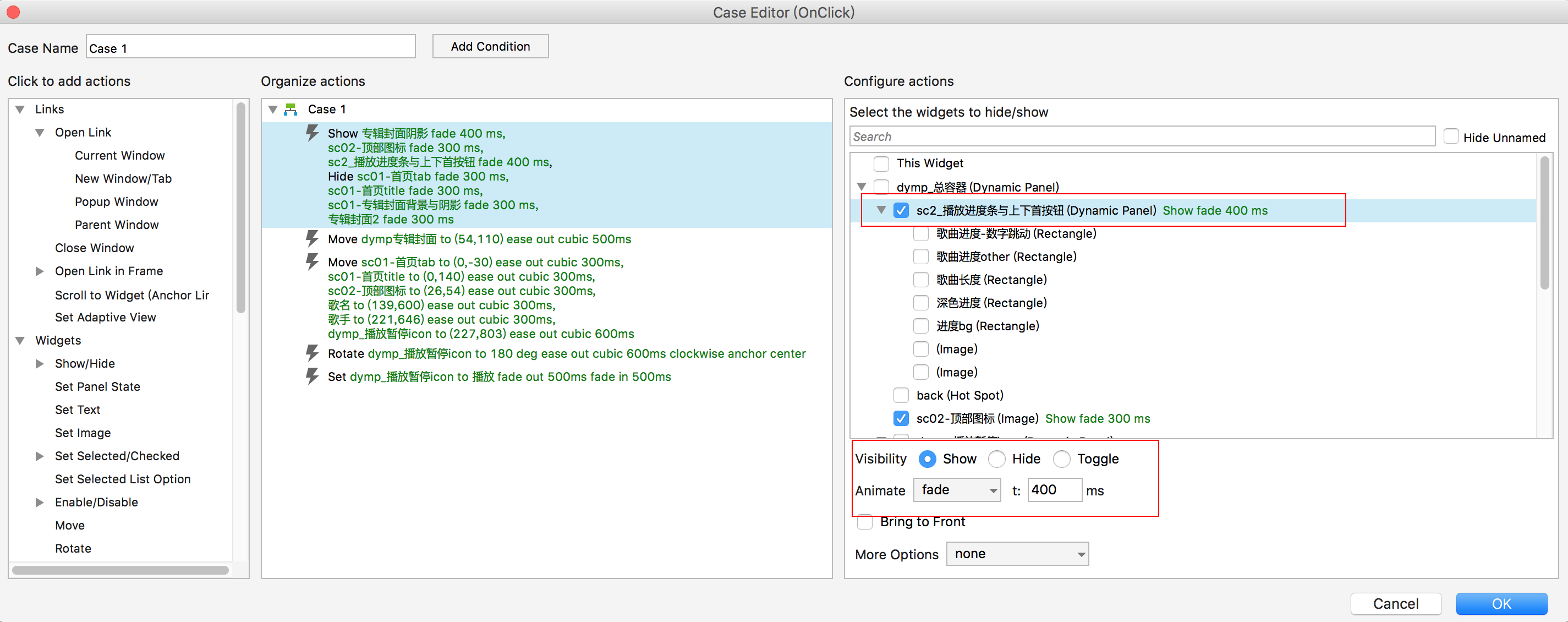Uncheck sc02-顶部图标 Image checkbox
Screen dimensions: 1568x622
coord(901,418)
